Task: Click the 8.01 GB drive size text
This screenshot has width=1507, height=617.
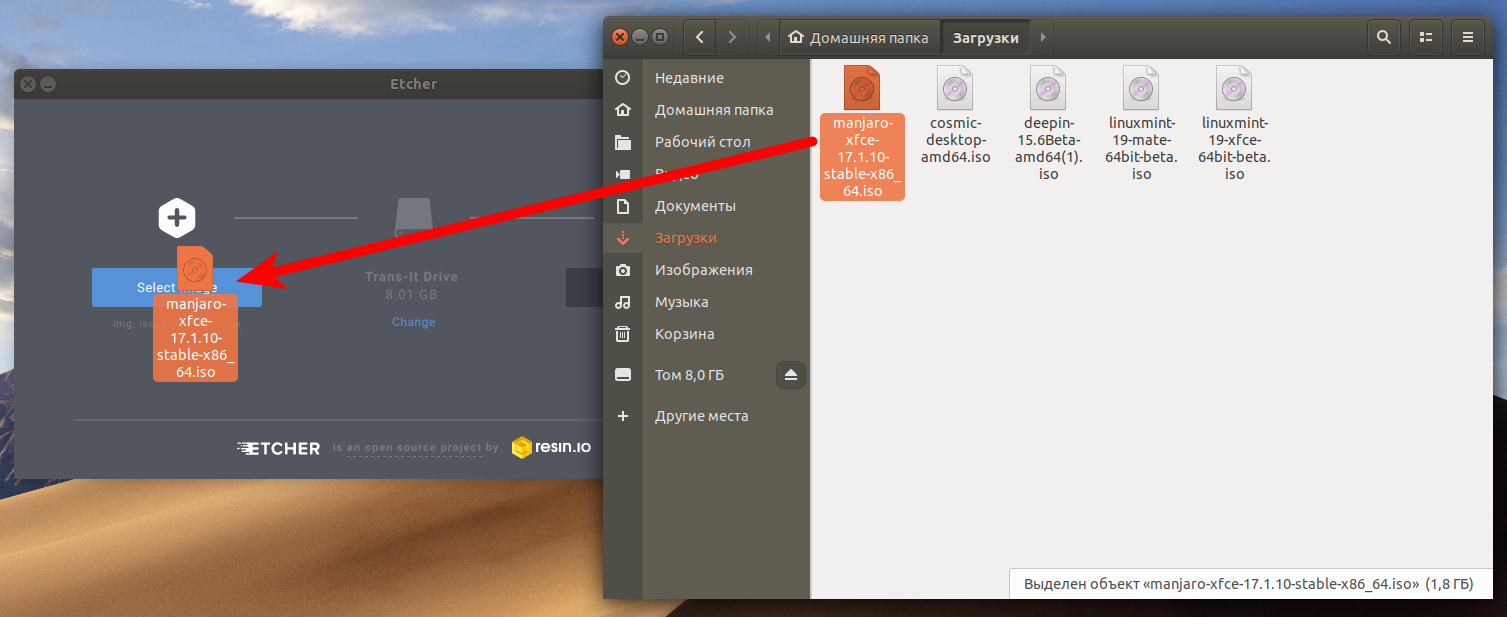Action: click(413, 295)
